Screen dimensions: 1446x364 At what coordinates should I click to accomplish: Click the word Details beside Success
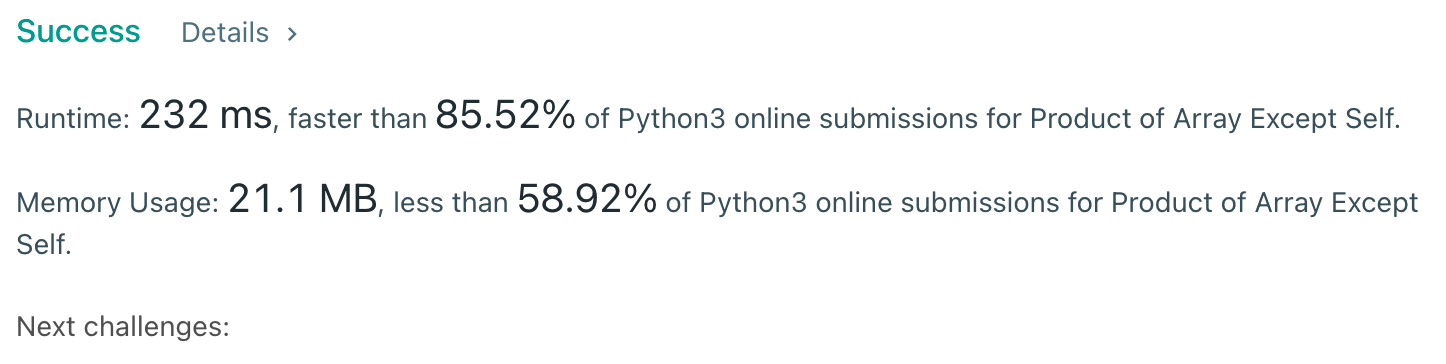coord(225,33)
